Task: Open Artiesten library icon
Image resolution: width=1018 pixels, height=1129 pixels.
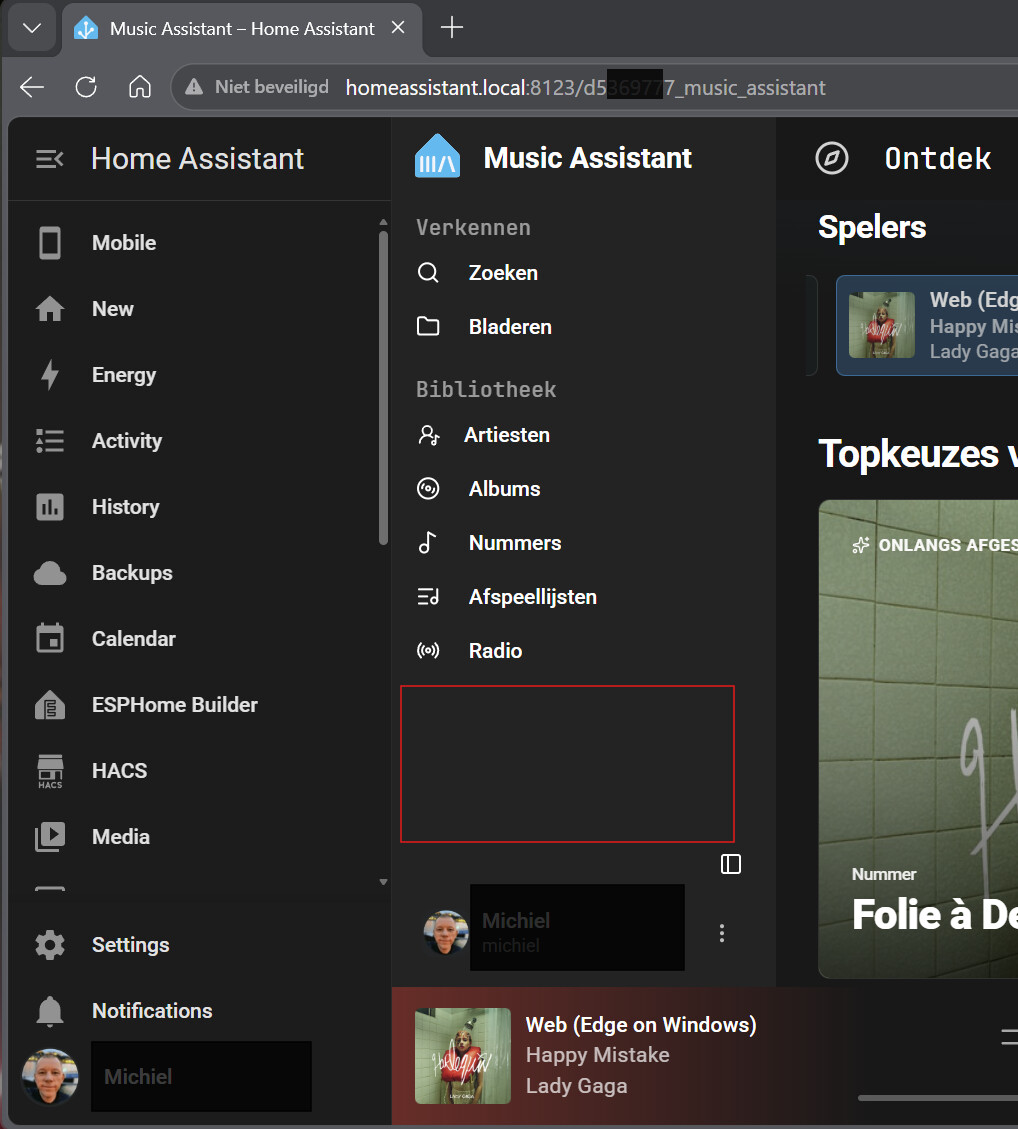Action: point(428,435)
